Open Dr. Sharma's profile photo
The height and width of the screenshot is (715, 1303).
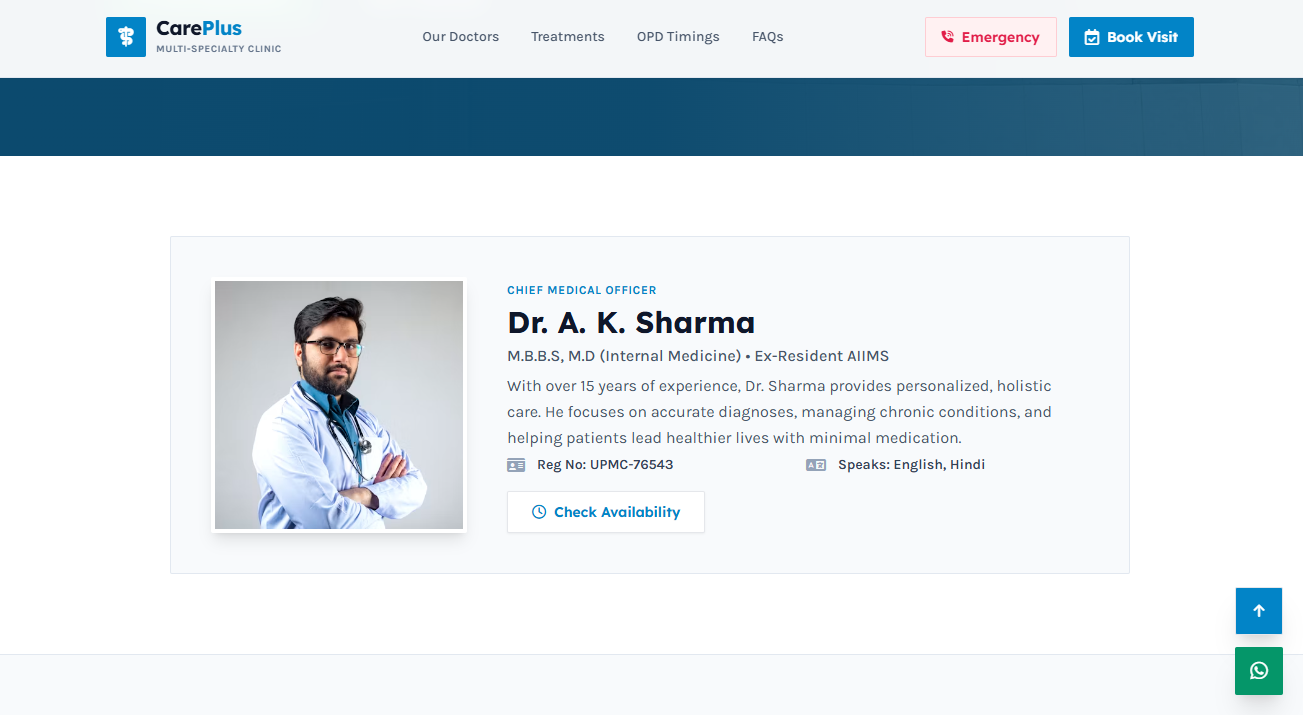(339, 405)
